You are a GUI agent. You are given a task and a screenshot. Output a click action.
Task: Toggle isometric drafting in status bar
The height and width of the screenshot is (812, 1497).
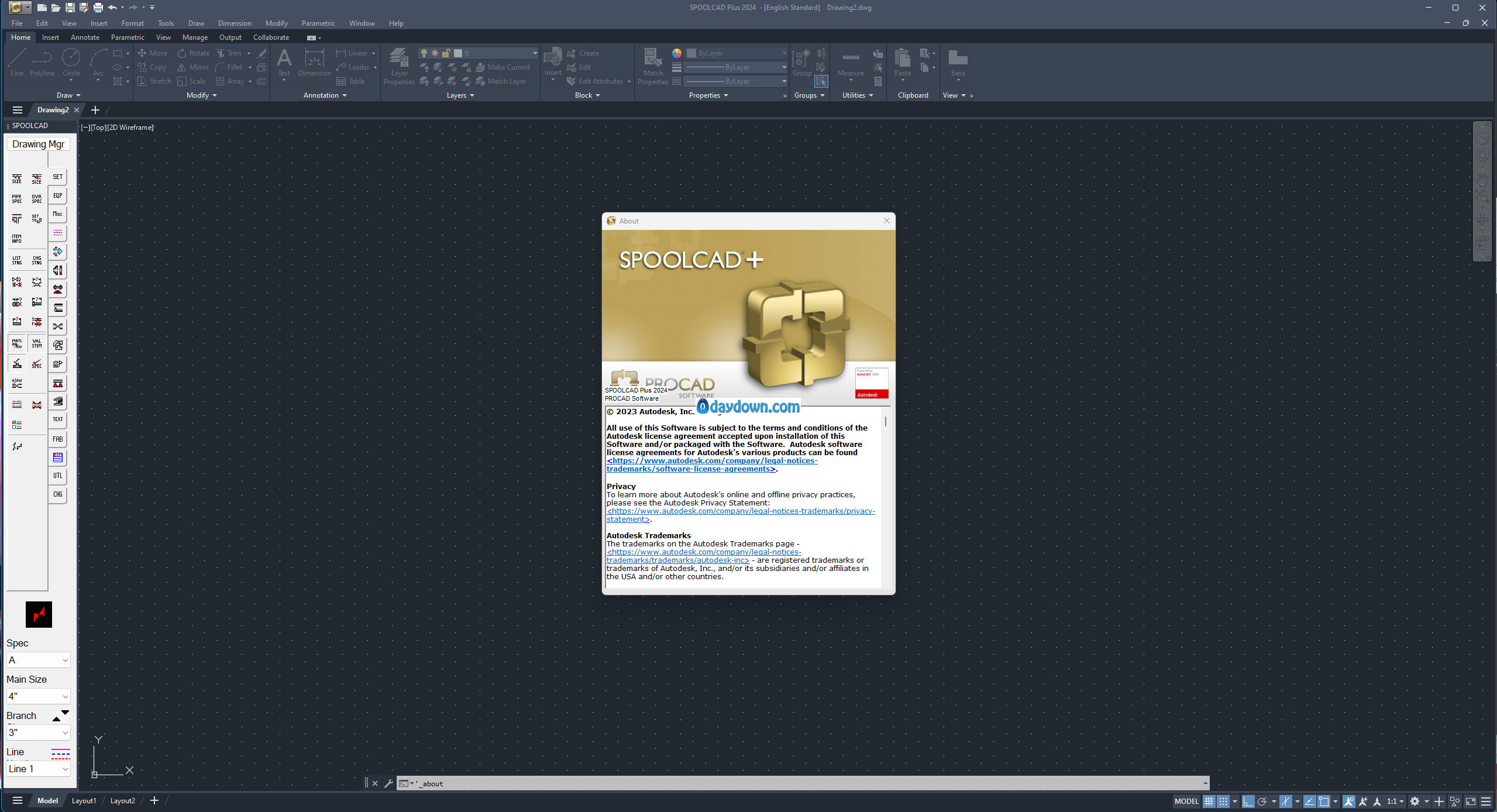[x=1286, y=801]
